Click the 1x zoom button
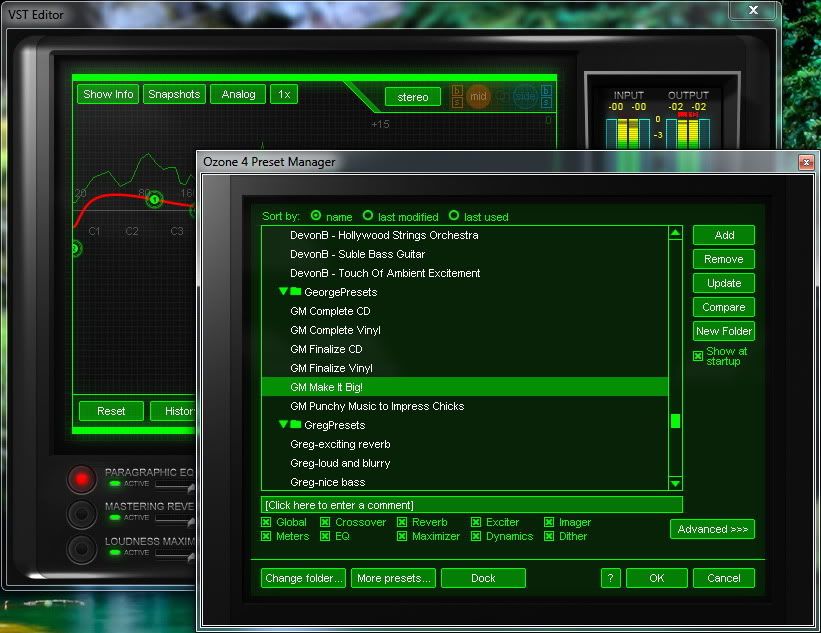The width and height of the screenshot is (821, 633). click(x=284, y=94)
